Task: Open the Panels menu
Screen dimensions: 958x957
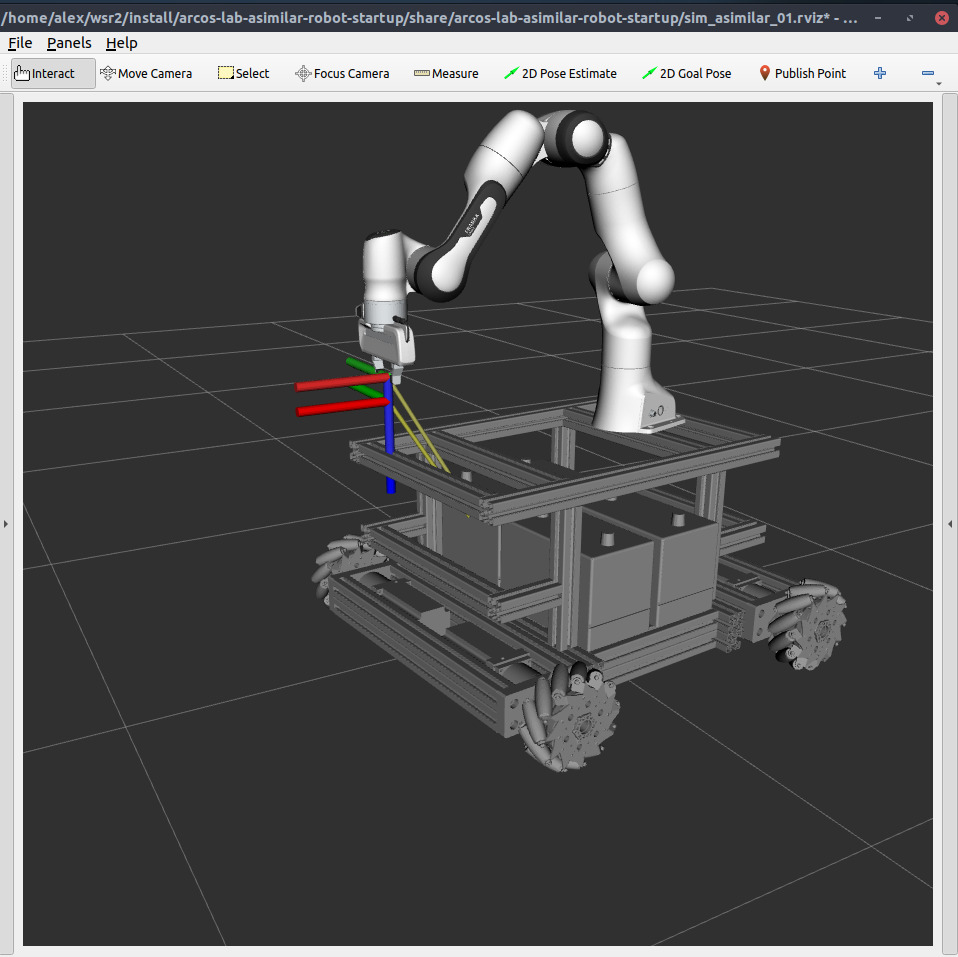Action: coord(69,43)
